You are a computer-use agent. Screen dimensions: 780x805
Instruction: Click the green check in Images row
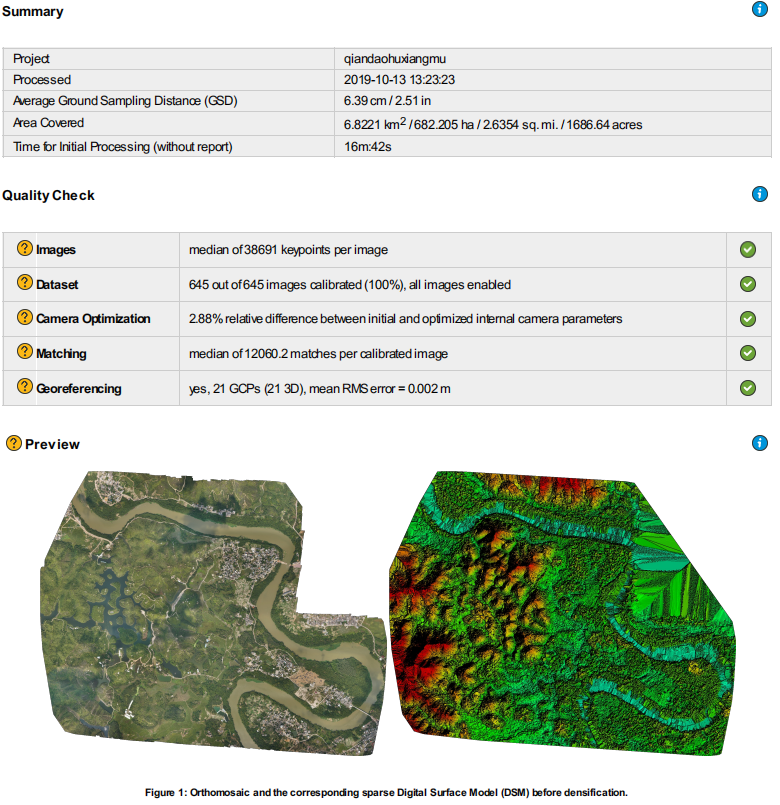747,250
